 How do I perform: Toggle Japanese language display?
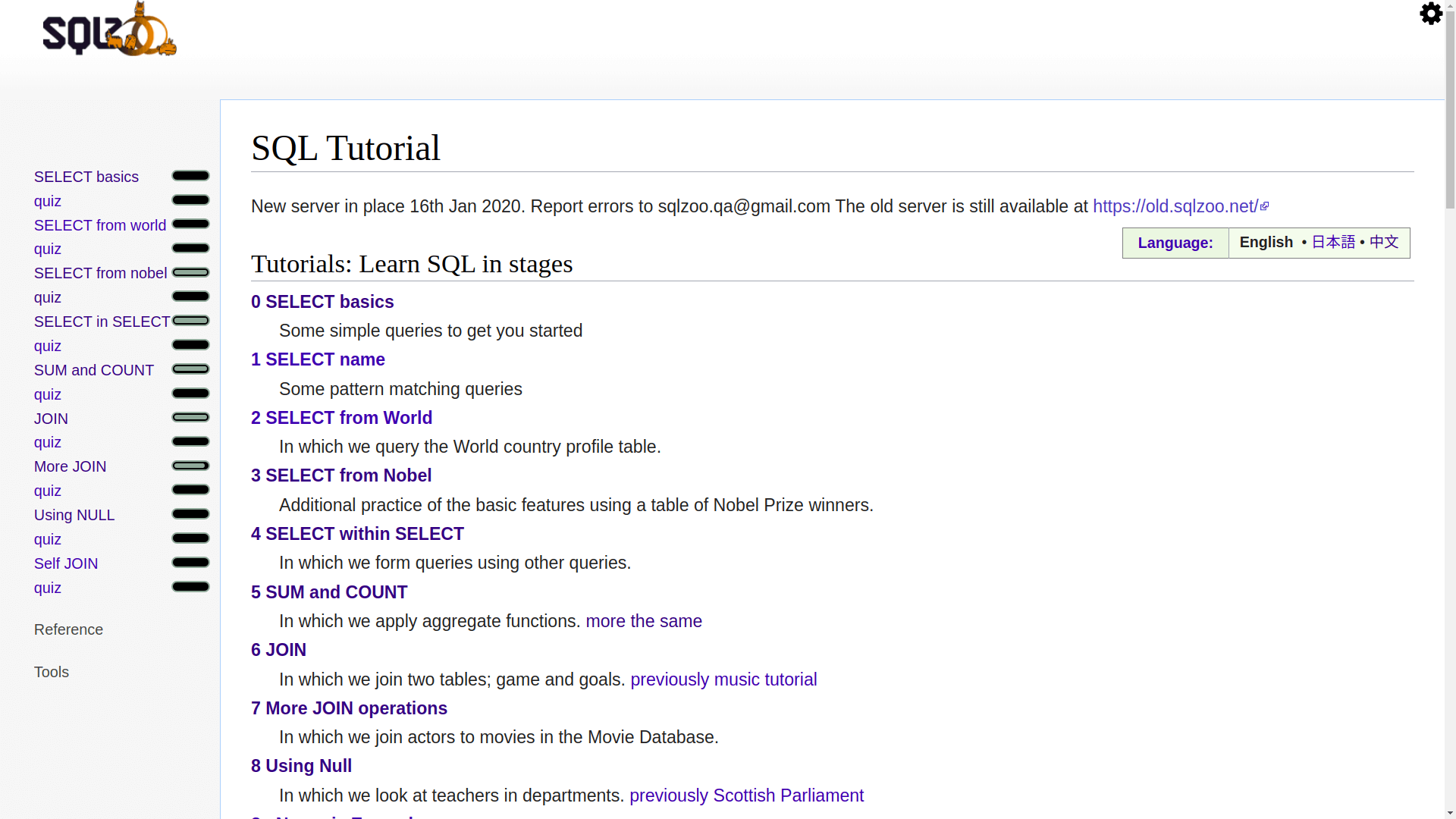pos(1333,242)
